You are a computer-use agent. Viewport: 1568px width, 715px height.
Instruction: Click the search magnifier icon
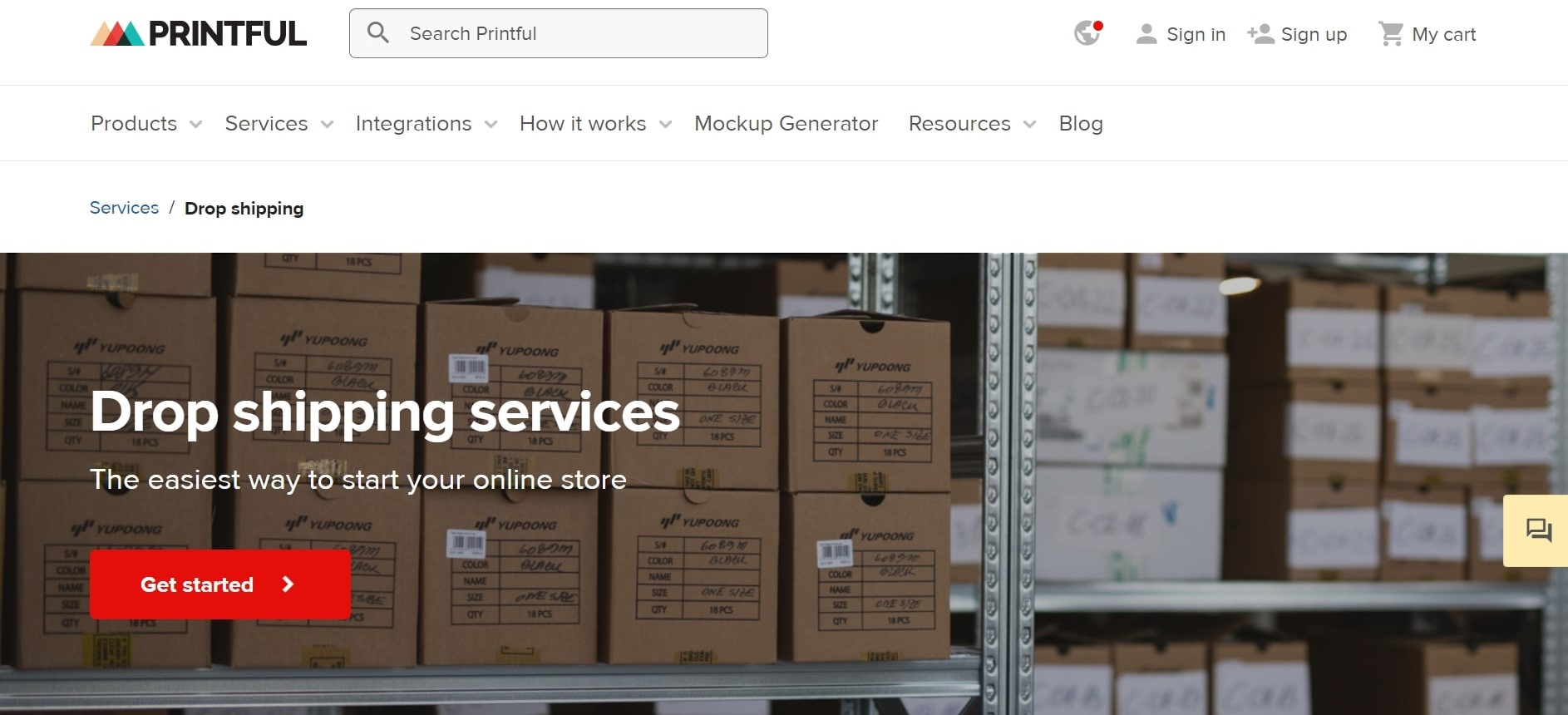[x=378, y=33]
